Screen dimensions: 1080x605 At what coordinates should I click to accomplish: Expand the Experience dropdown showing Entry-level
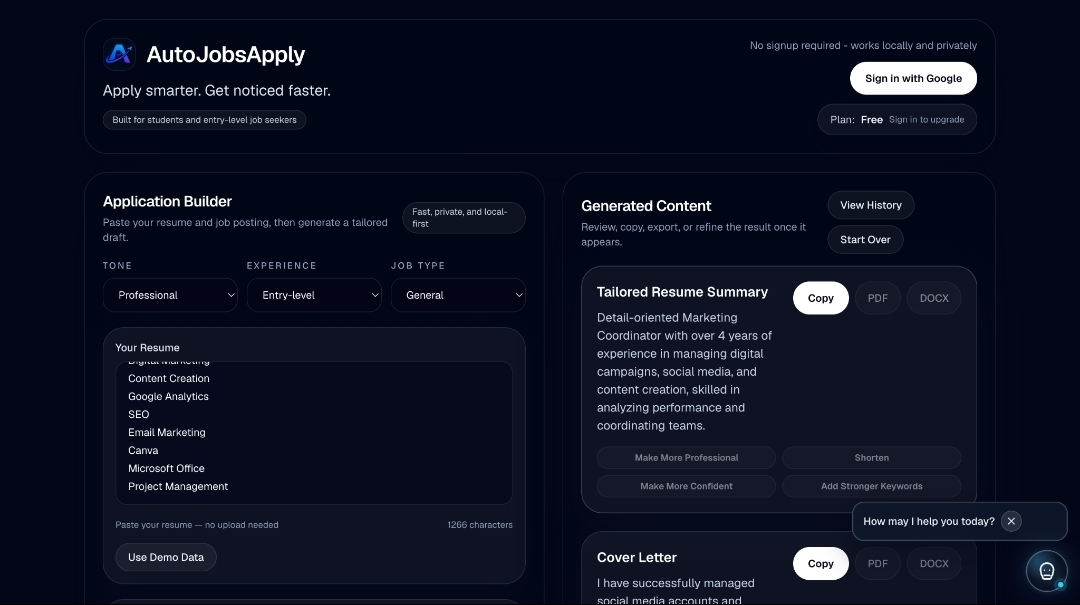(314, 295)
